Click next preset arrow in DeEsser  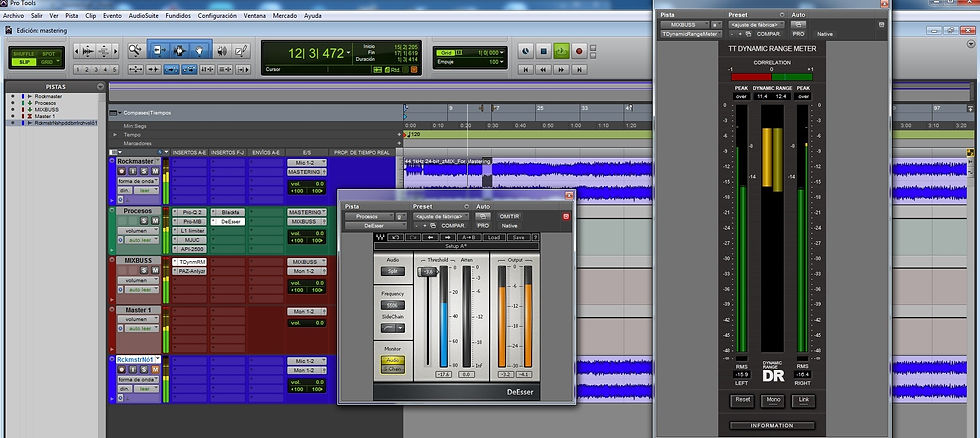[x=448, y=237]
